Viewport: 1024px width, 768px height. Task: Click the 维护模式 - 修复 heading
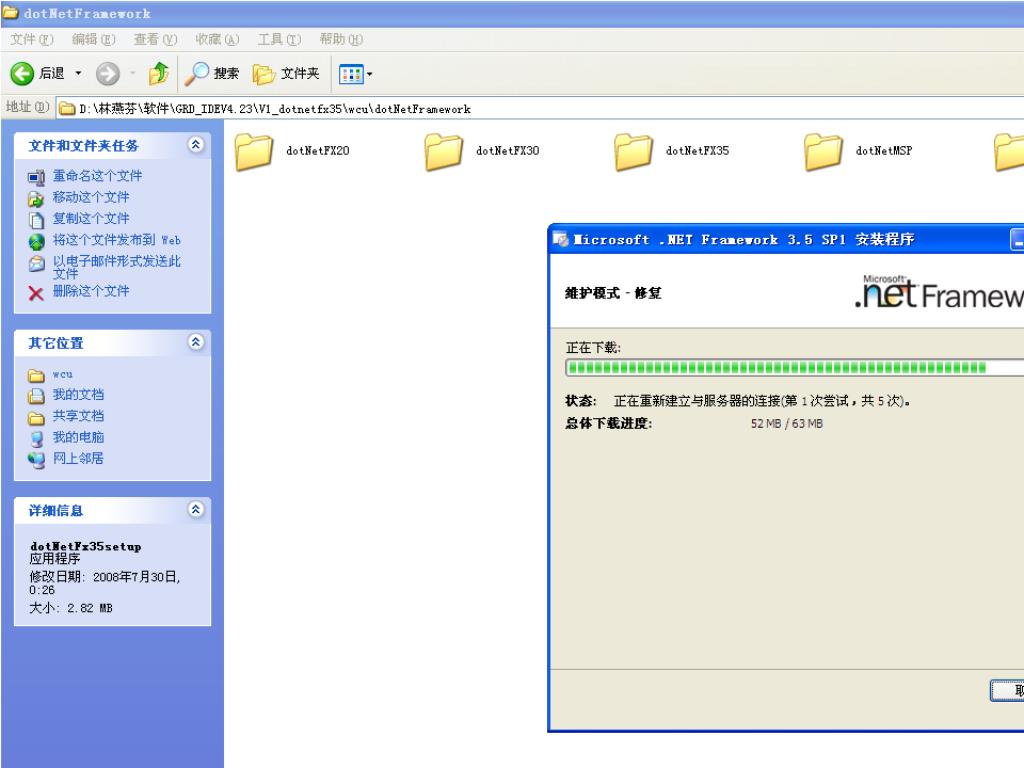(x=613, y=293)
